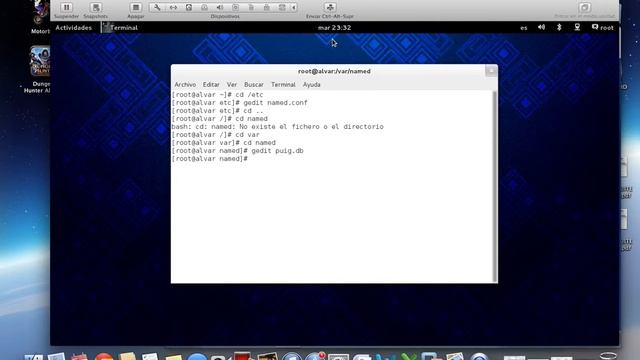The height and width of the screenshot is (360, 640).
Task: Click the terminal title root@alvar:/var/named
Action: coord(334,71)
